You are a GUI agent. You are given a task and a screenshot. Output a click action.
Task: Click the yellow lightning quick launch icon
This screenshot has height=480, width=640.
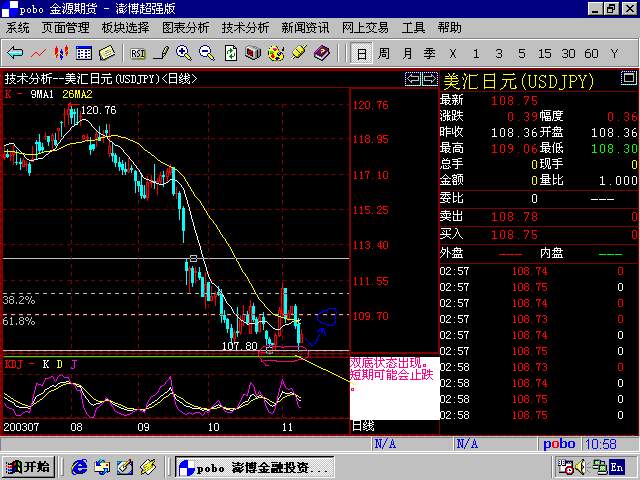(148, 467)
